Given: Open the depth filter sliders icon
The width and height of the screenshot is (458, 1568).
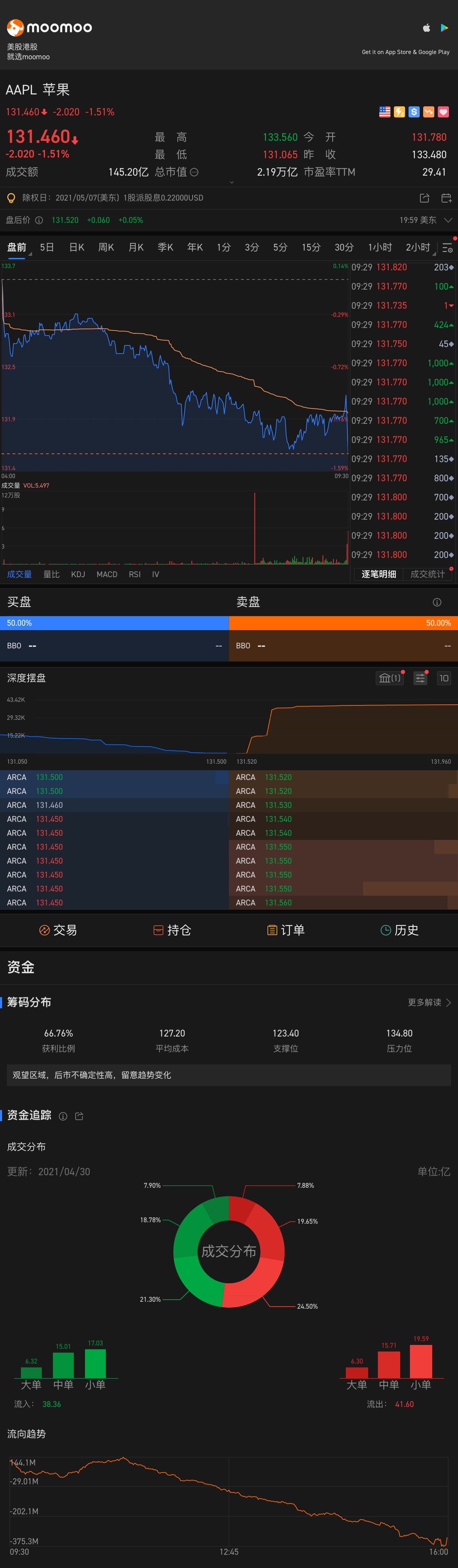Looking at the screenshot, I should [x=420, y=678].
